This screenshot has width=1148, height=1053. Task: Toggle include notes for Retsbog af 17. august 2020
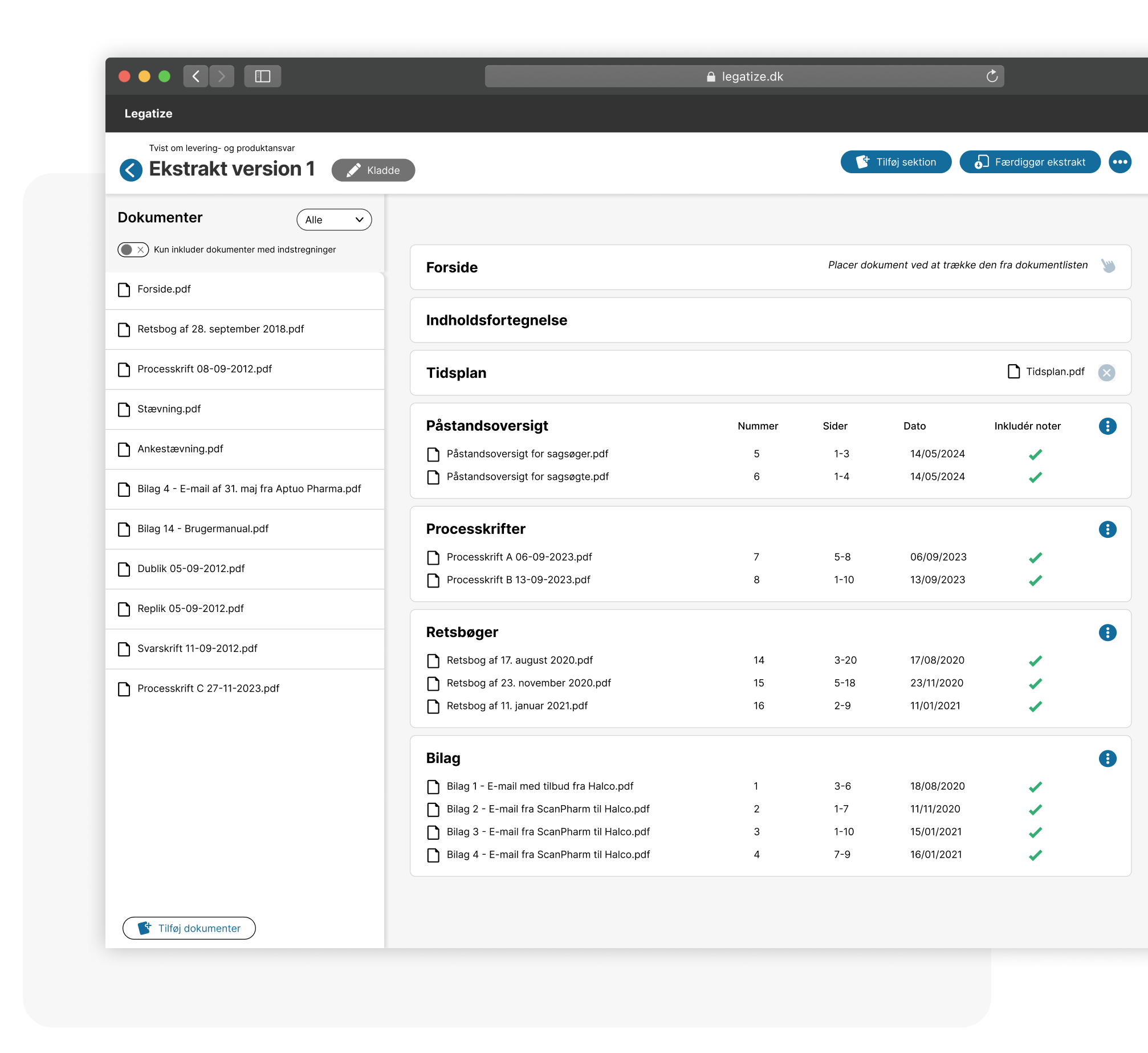(x=1036, y=660)
